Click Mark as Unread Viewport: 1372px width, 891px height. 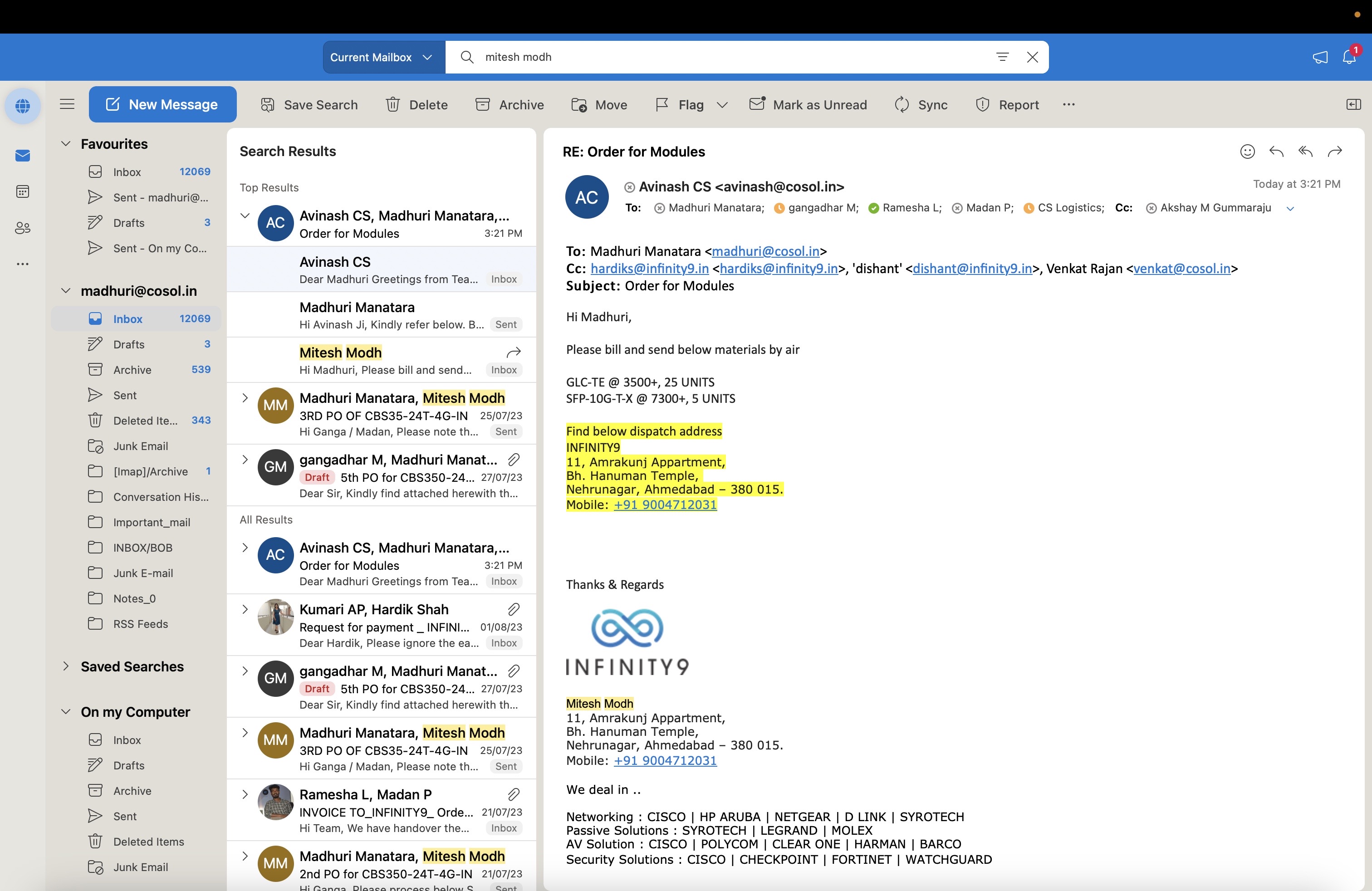[808, 105]
